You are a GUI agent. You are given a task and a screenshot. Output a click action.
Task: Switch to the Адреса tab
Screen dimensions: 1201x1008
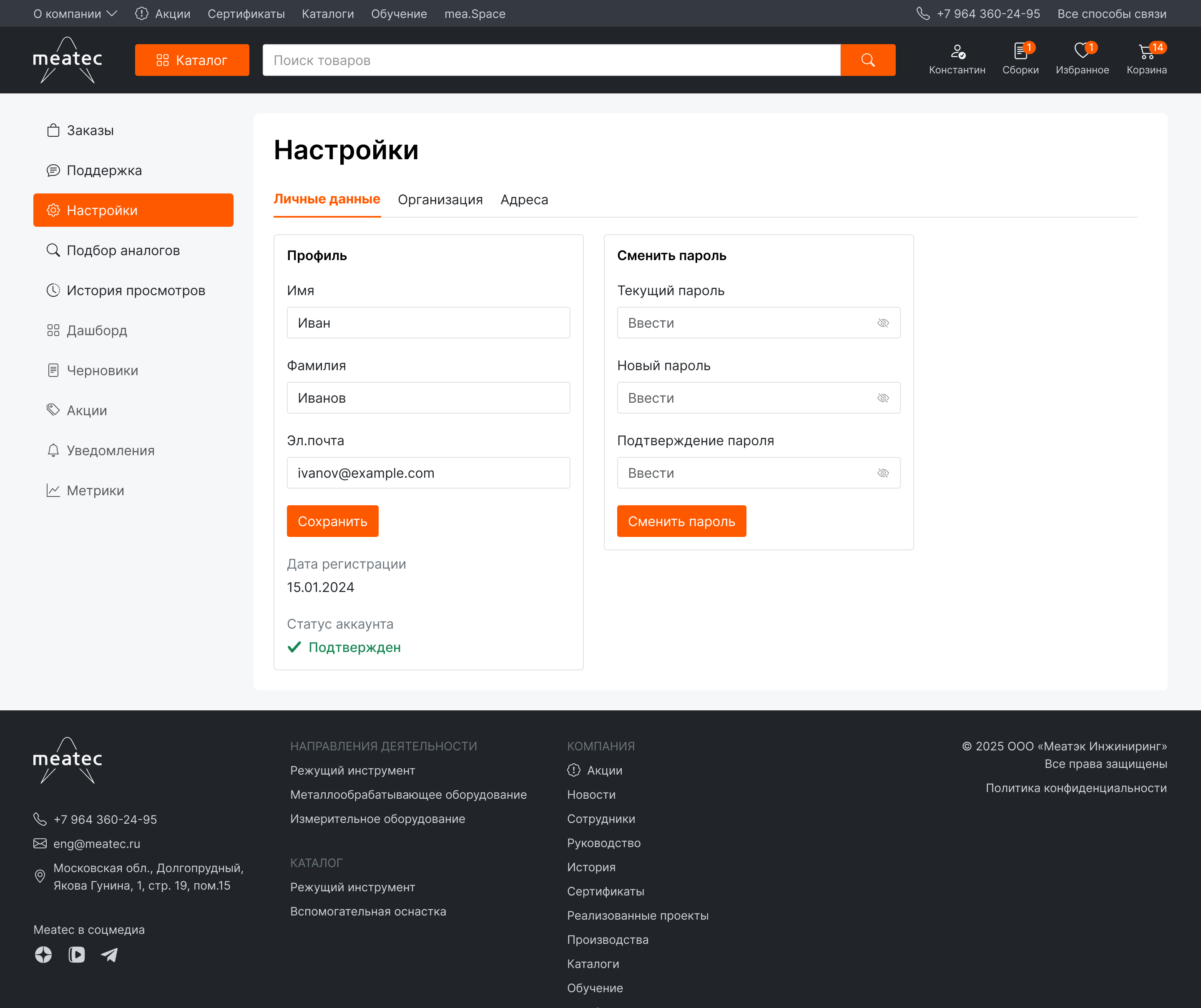[524, 200]
